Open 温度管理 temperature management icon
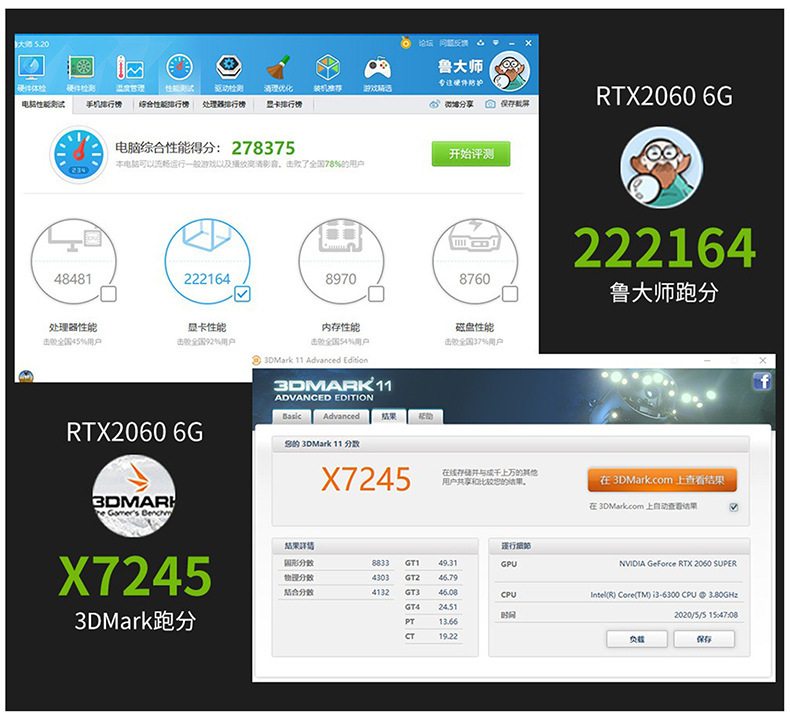Image resolution: width=790 pixels, height=721 pixels. (130, 74)
